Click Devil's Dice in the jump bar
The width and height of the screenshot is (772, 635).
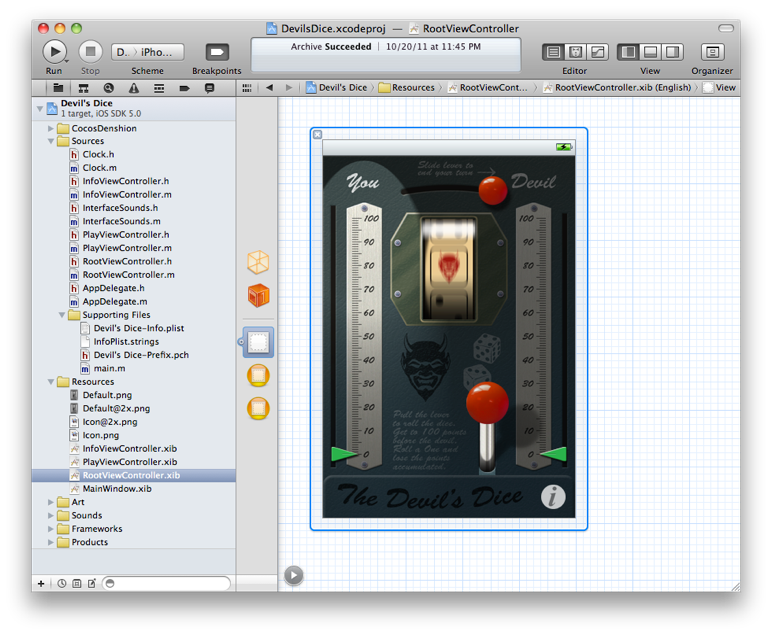[x=338, y=88]
